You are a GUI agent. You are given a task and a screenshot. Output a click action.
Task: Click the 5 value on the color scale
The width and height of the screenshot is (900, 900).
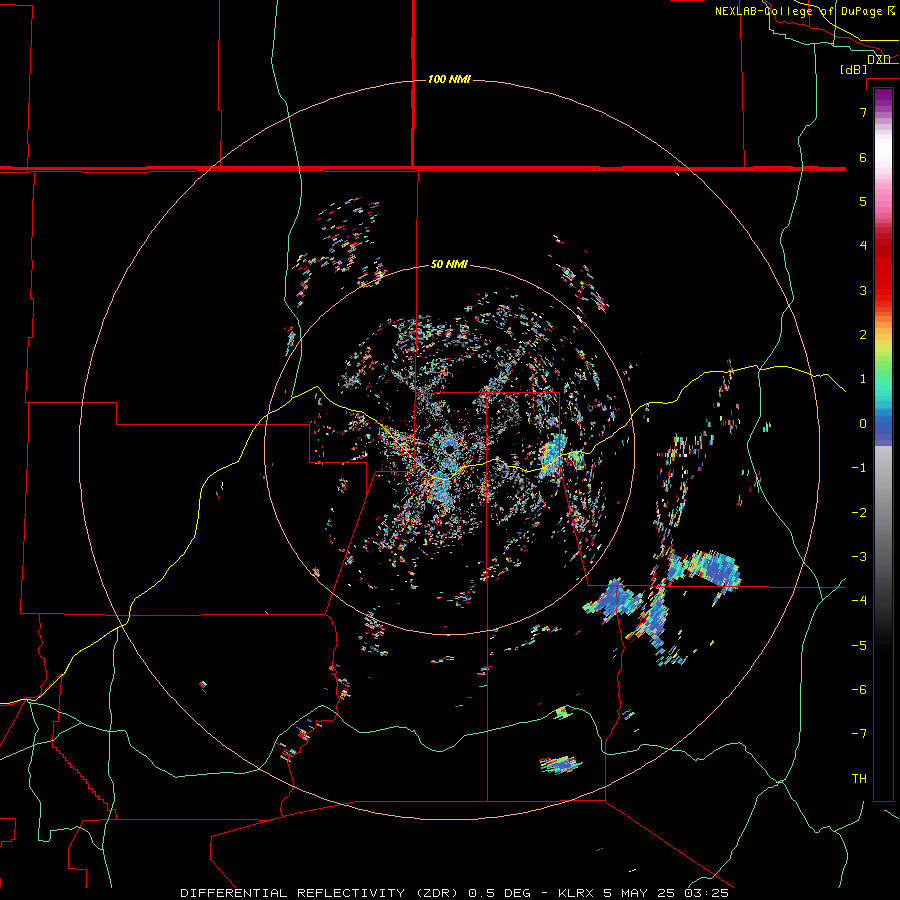click(863, 201)
